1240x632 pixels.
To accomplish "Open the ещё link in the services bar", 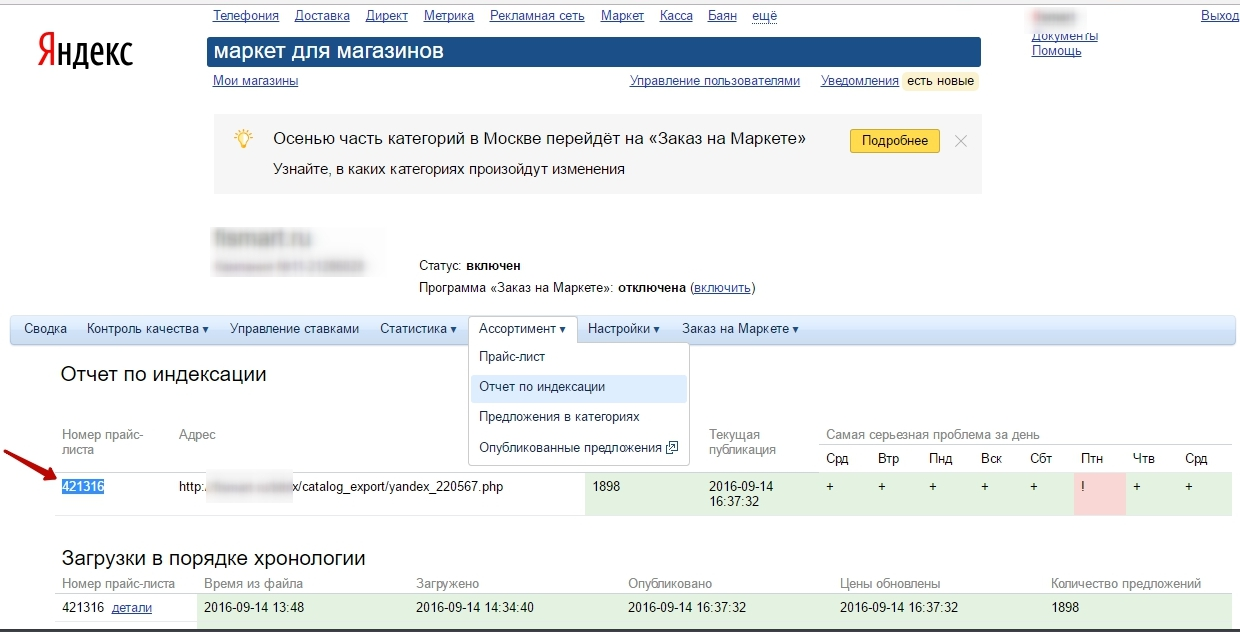I will 765,16.
